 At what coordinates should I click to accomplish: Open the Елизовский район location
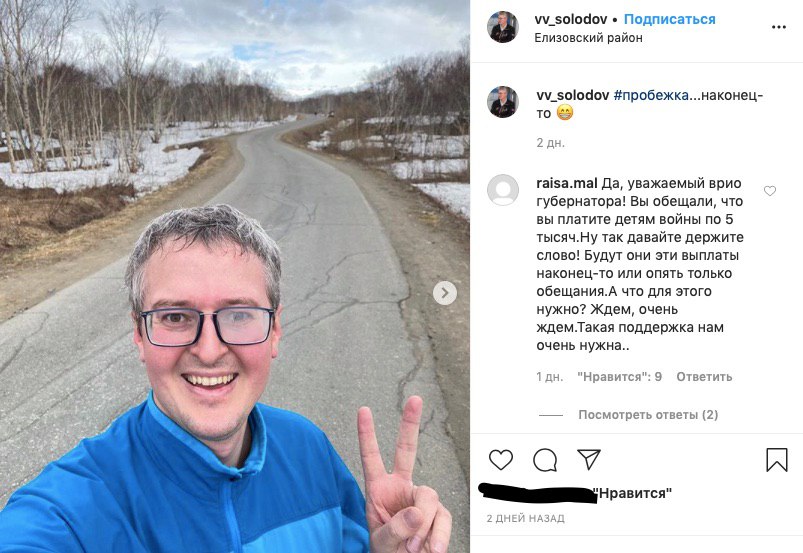(588, 38)
